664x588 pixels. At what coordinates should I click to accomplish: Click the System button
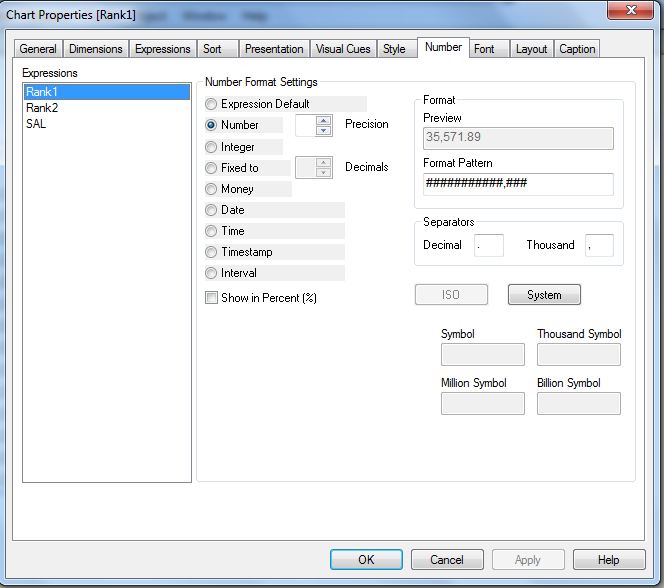pos(544,295)
